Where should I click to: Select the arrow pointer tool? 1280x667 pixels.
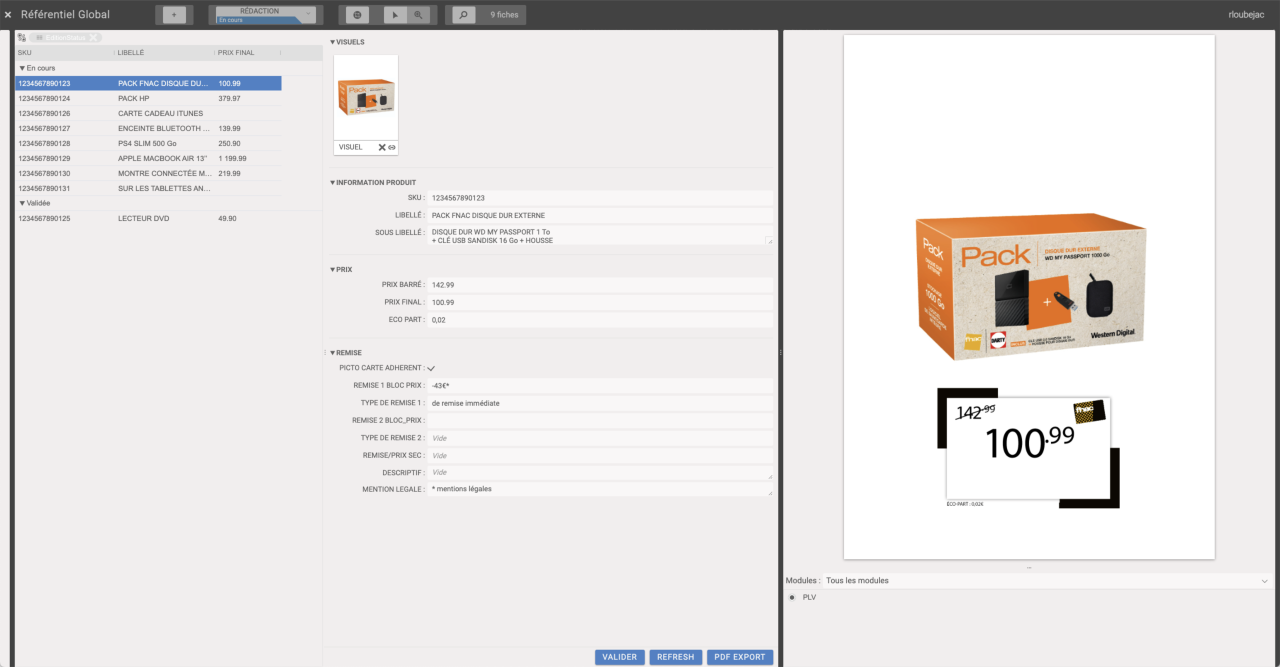coord(395,15)
